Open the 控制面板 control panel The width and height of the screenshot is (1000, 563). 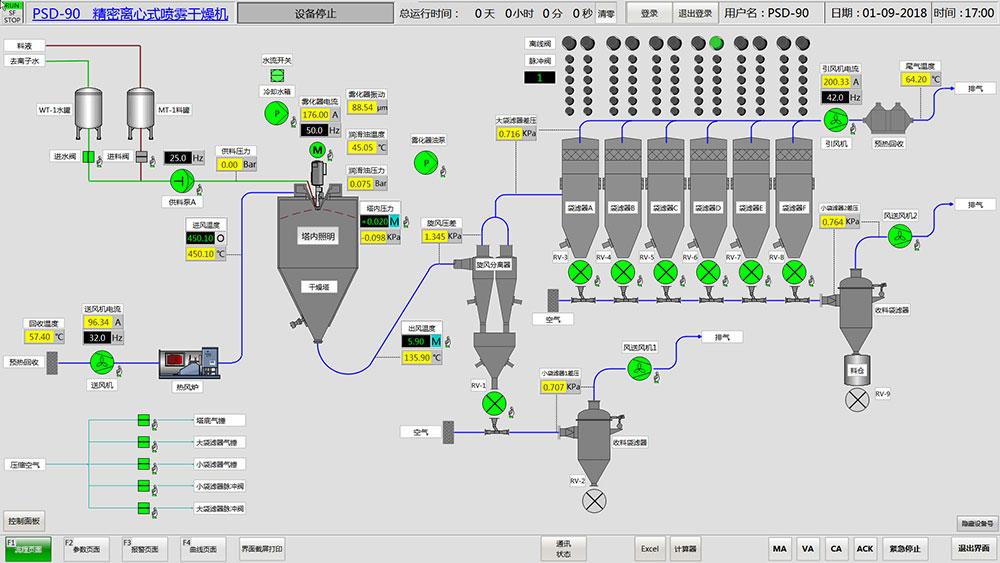pyautogui.click(x=24, y=521)
